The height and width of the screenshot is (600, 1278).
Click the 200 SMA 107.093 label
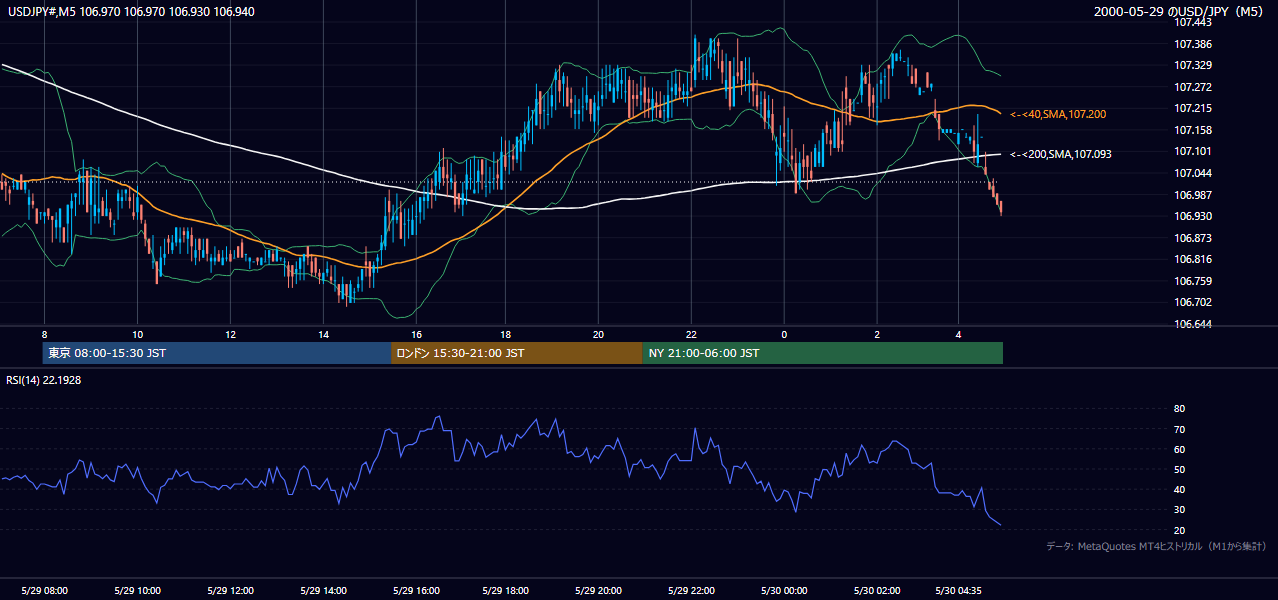tap(1060, 154)
